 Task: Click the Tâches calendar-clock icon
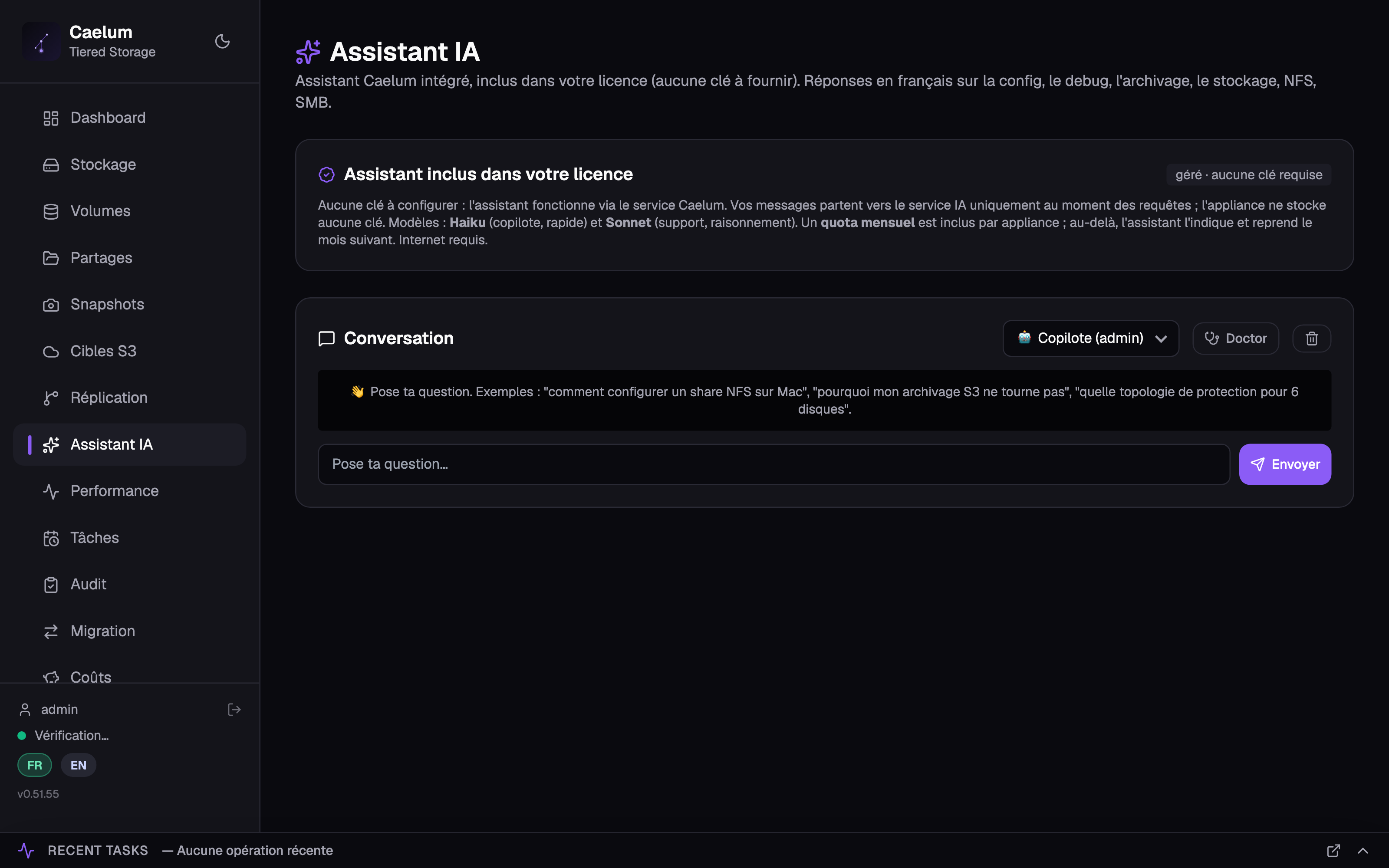pos(51,538)
